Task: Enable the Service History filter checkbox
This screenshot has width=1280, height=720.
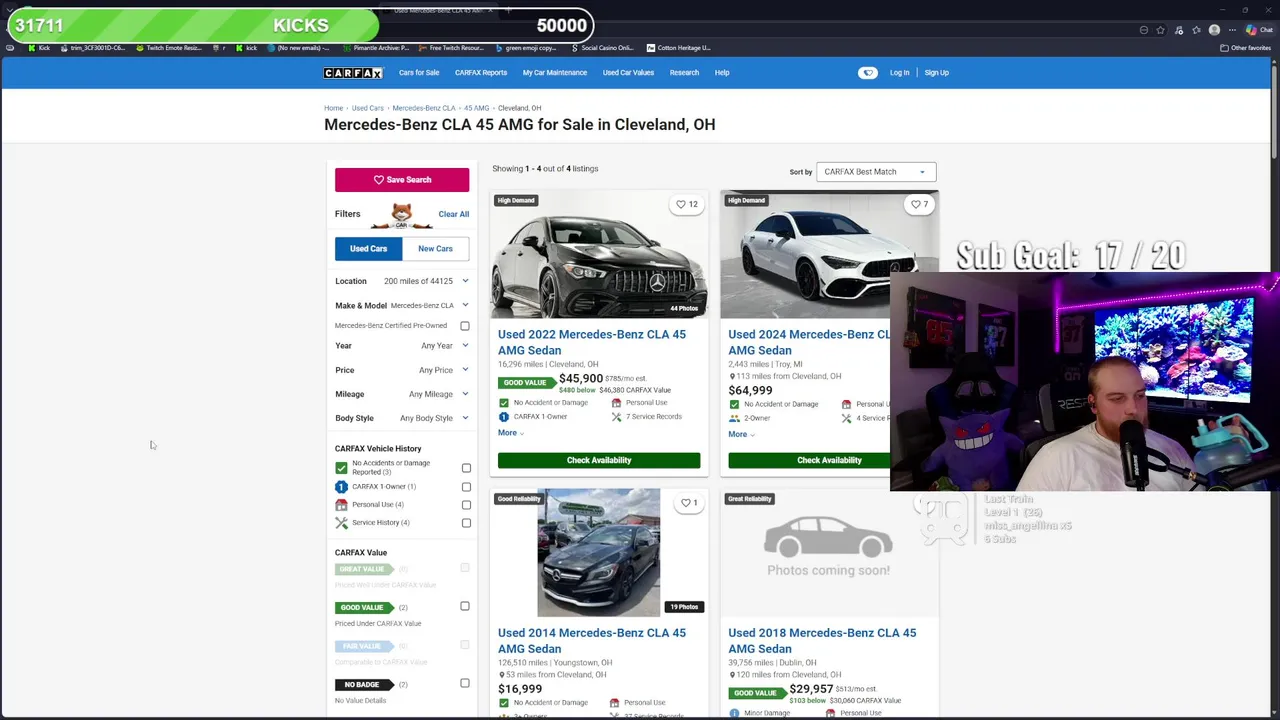Action: [x=466, y=523]
